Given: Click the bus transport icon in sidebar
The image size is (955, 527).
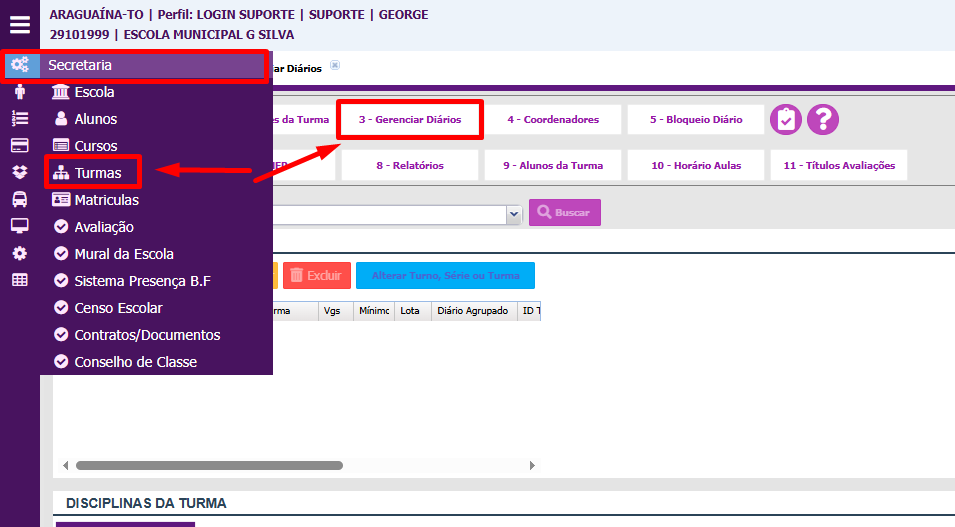Looking at the screenshot, I should point(20,199).
